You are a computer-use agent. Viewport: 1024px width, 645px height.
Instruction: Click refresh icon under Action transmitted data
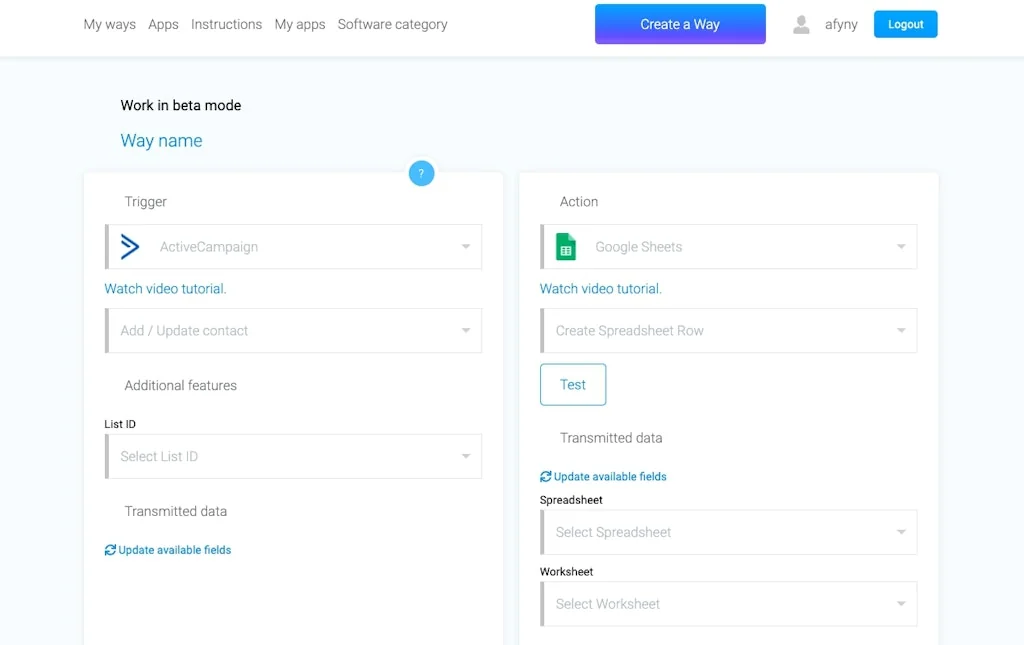point(546,477)
